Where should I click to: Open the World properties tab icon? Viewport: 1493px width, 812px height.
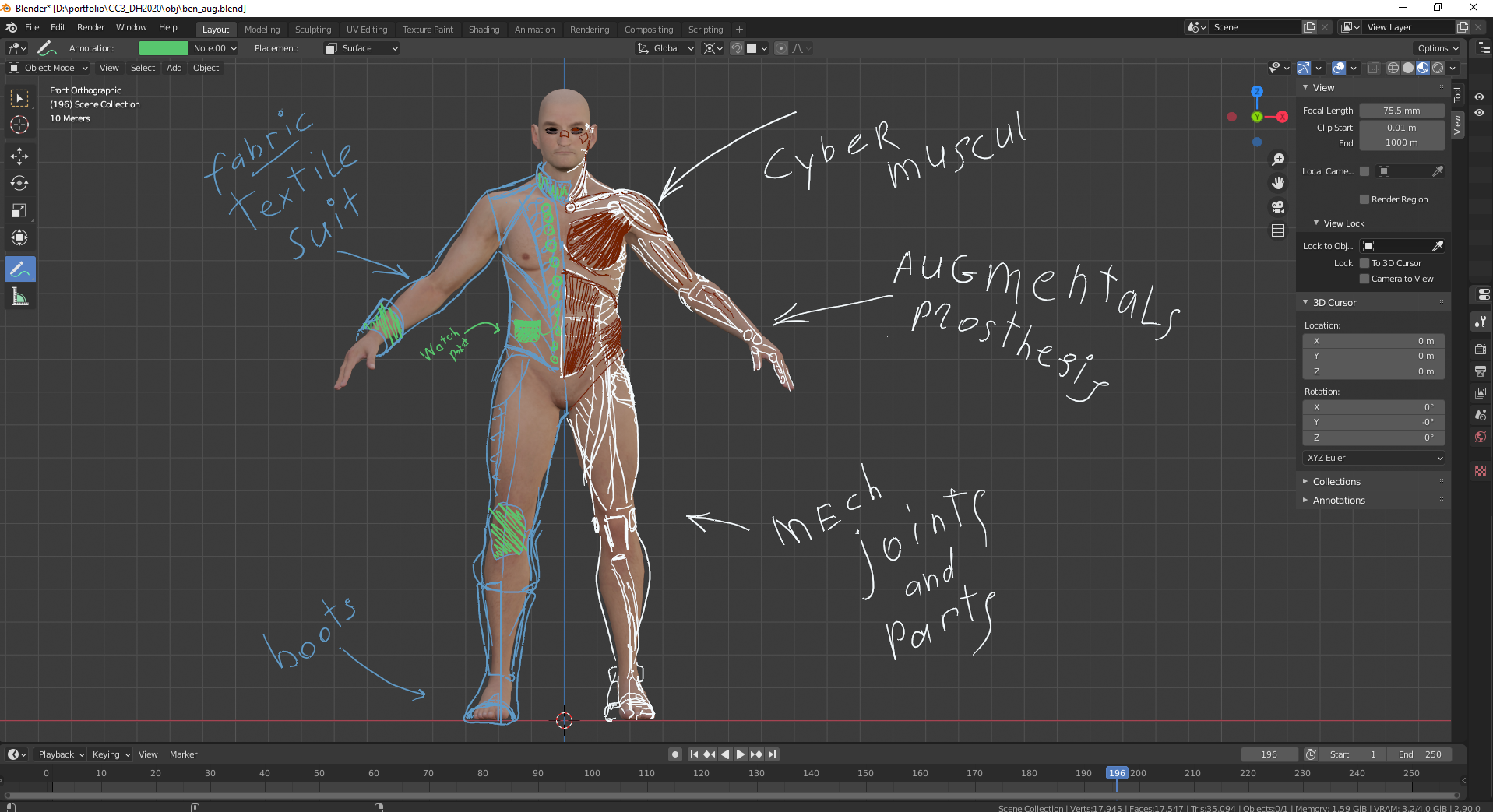(1481, 437)
